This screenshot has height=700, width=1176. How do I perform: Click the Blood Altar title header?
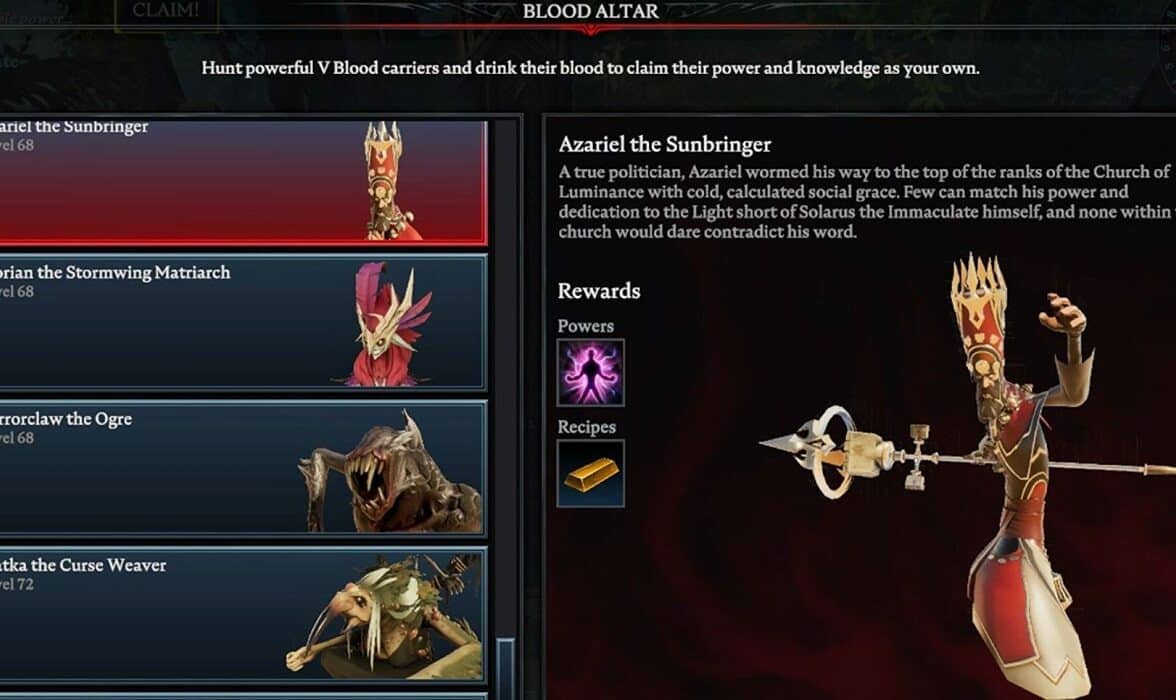tap(591, 11)
